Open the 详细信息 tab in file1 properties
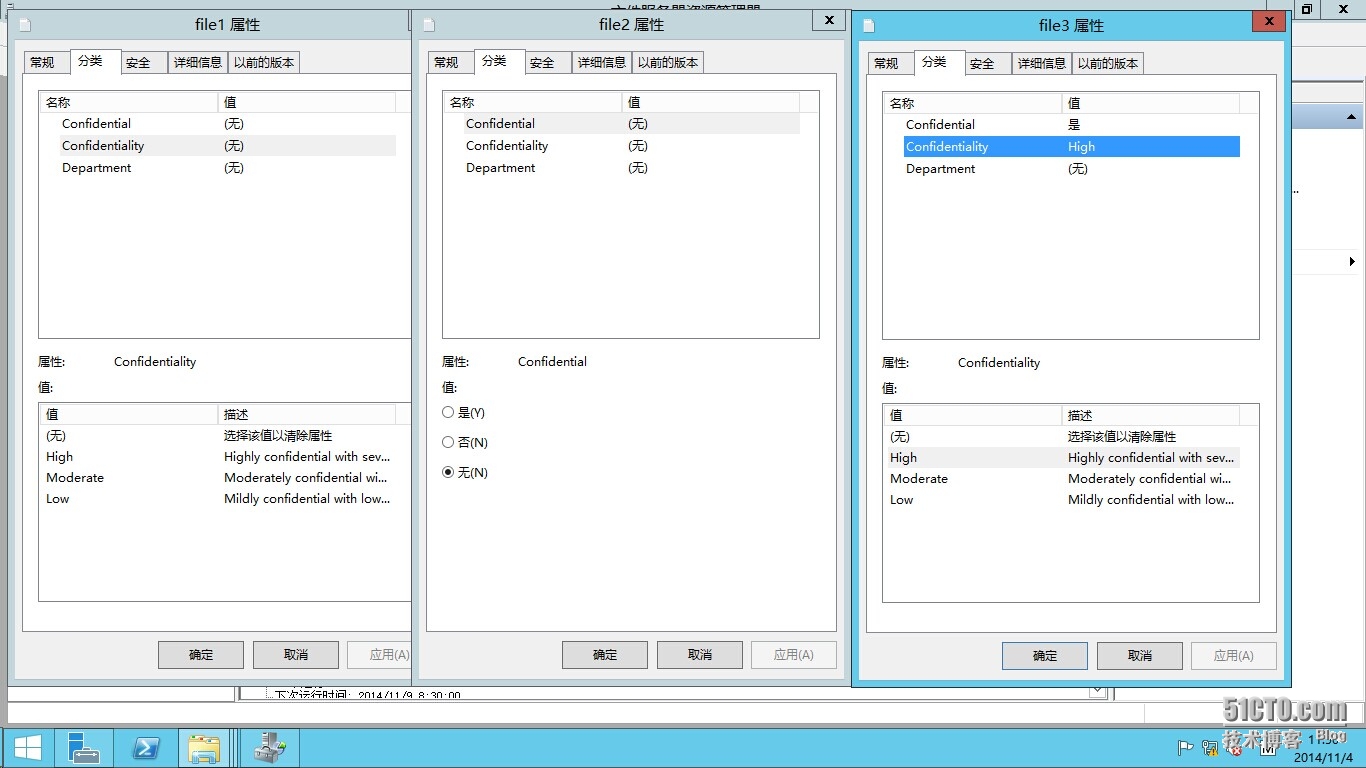 [198, 62]
